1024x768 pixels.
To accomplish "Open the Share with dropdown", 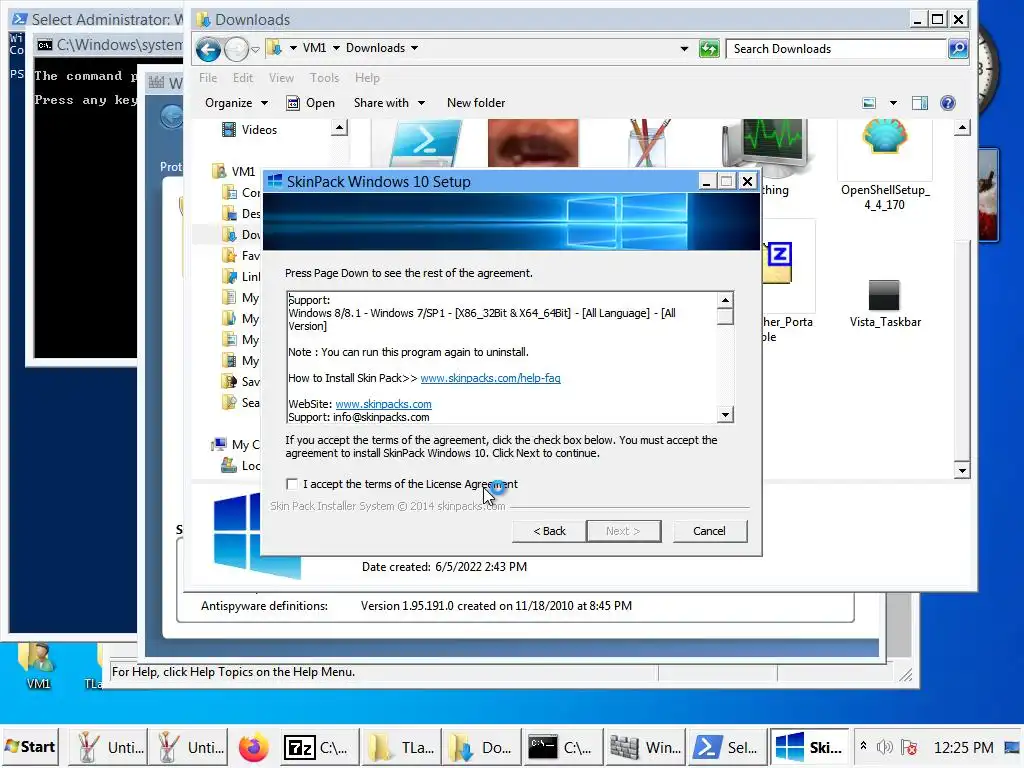I will click(389, 103).
